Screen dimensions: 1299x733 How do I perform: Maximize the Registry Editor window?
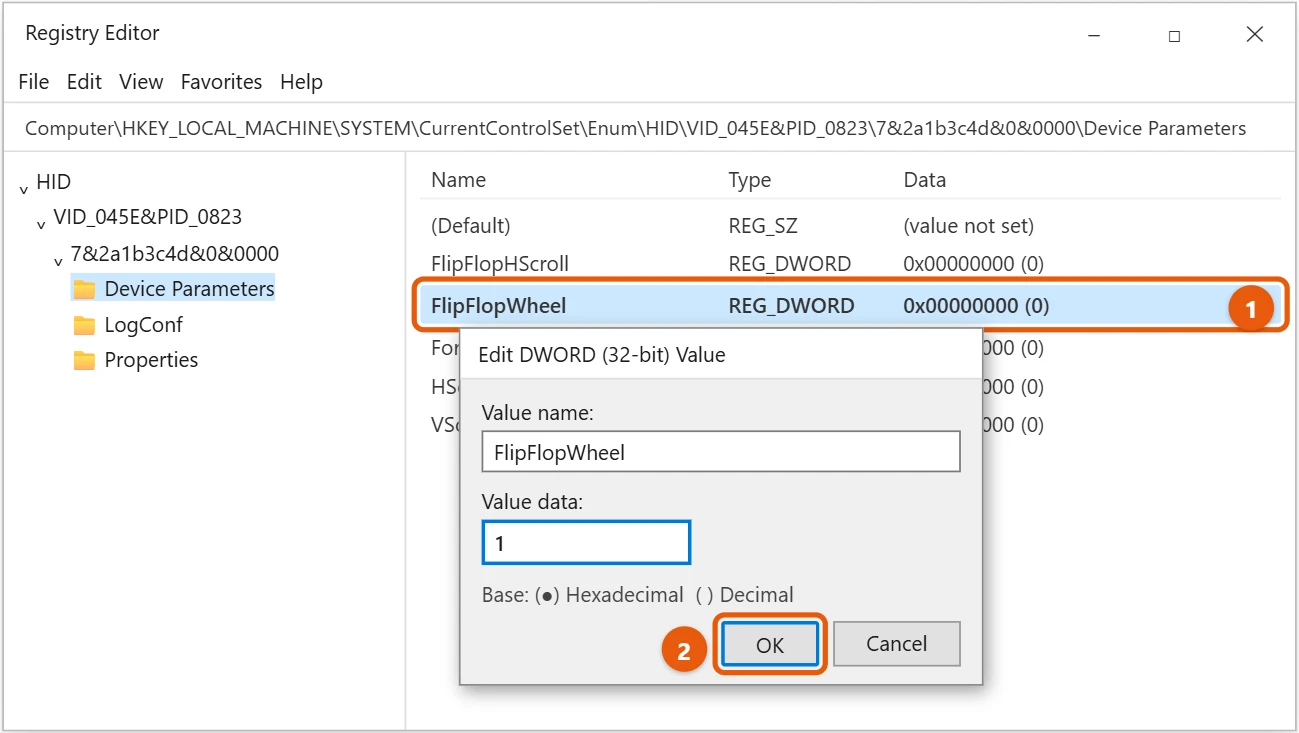1174,36
